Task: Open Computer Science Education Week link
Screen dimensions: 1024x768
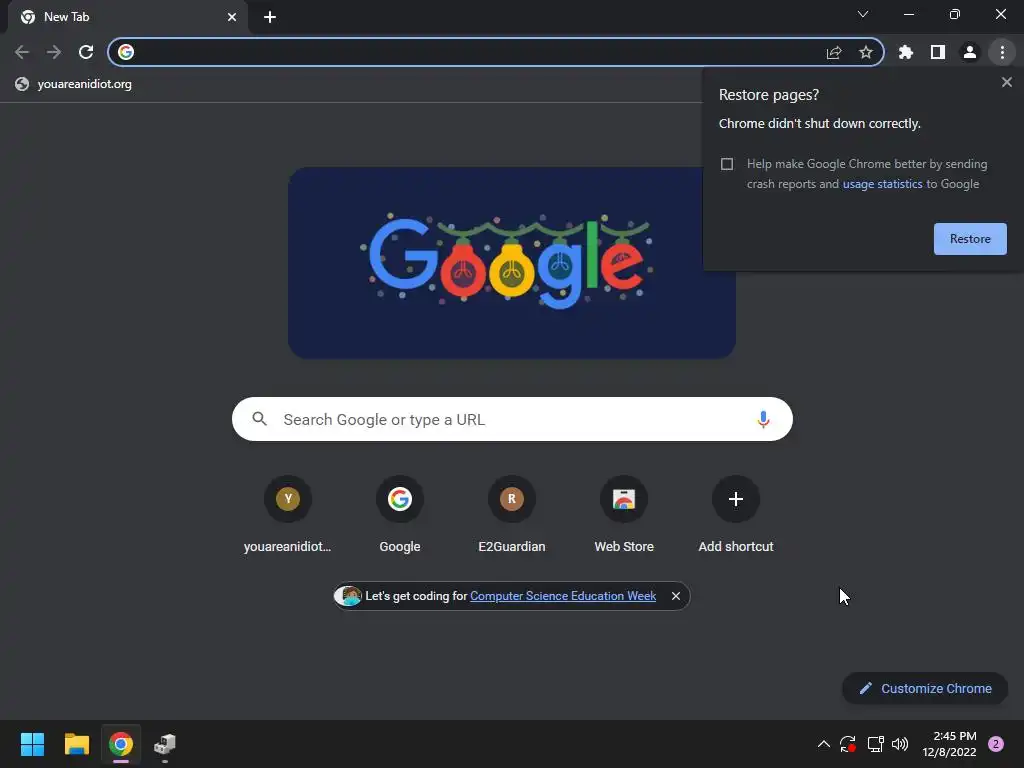Action: click(563, 596)
